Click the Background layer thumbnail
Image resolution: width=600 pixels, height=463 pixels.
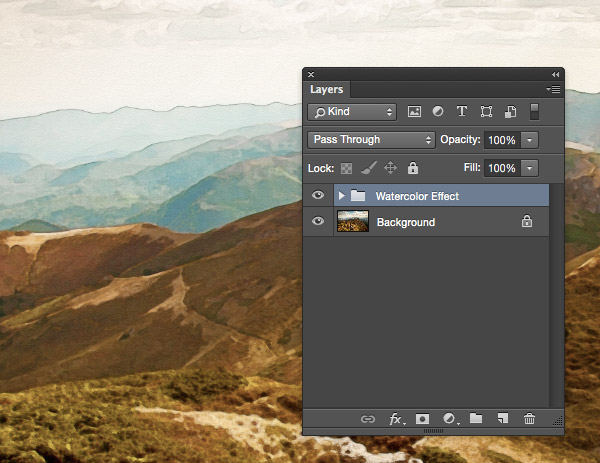pos(353,221)
